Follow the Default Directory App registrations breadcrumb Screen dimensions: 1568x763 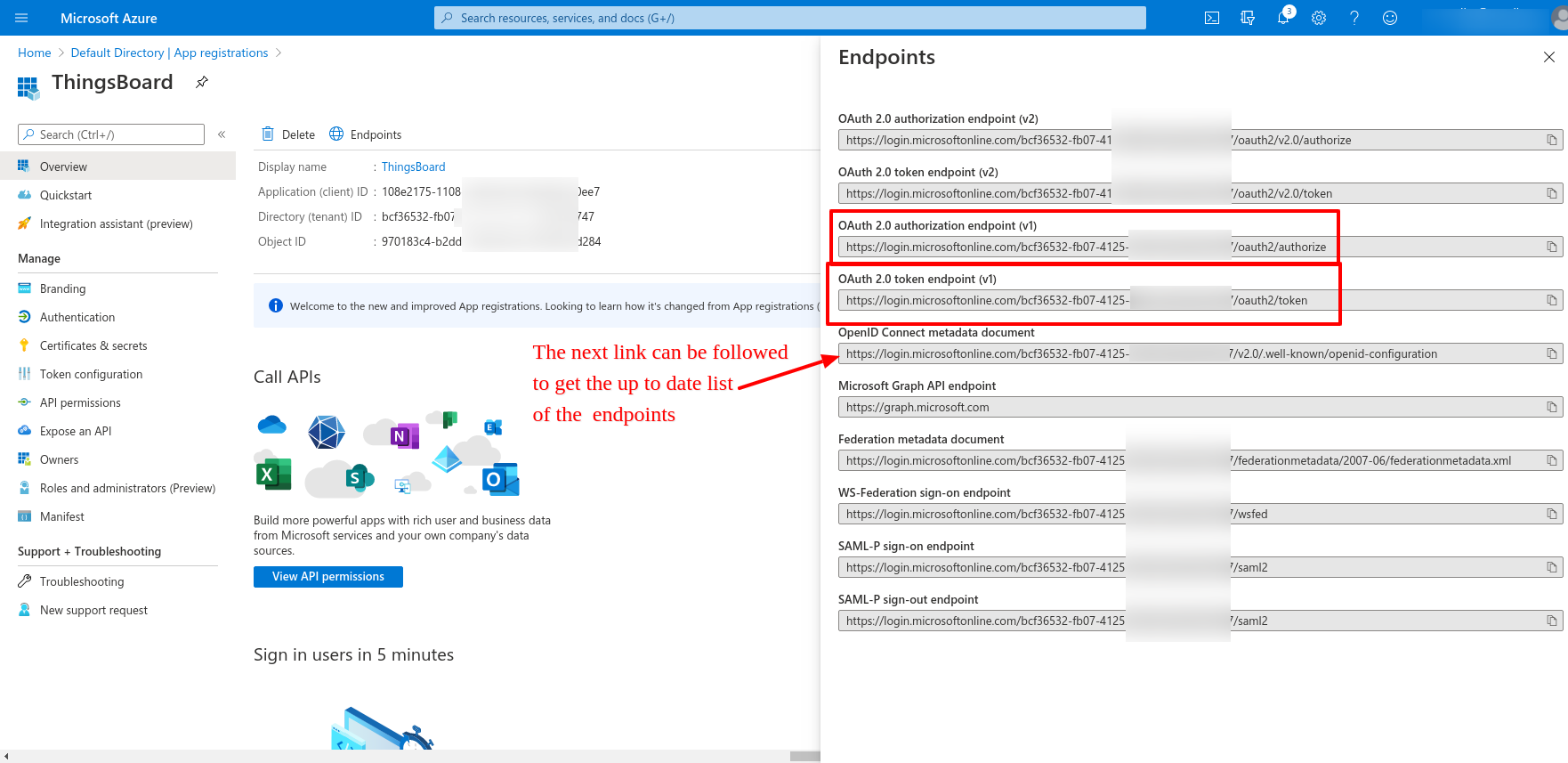(169, 53)
